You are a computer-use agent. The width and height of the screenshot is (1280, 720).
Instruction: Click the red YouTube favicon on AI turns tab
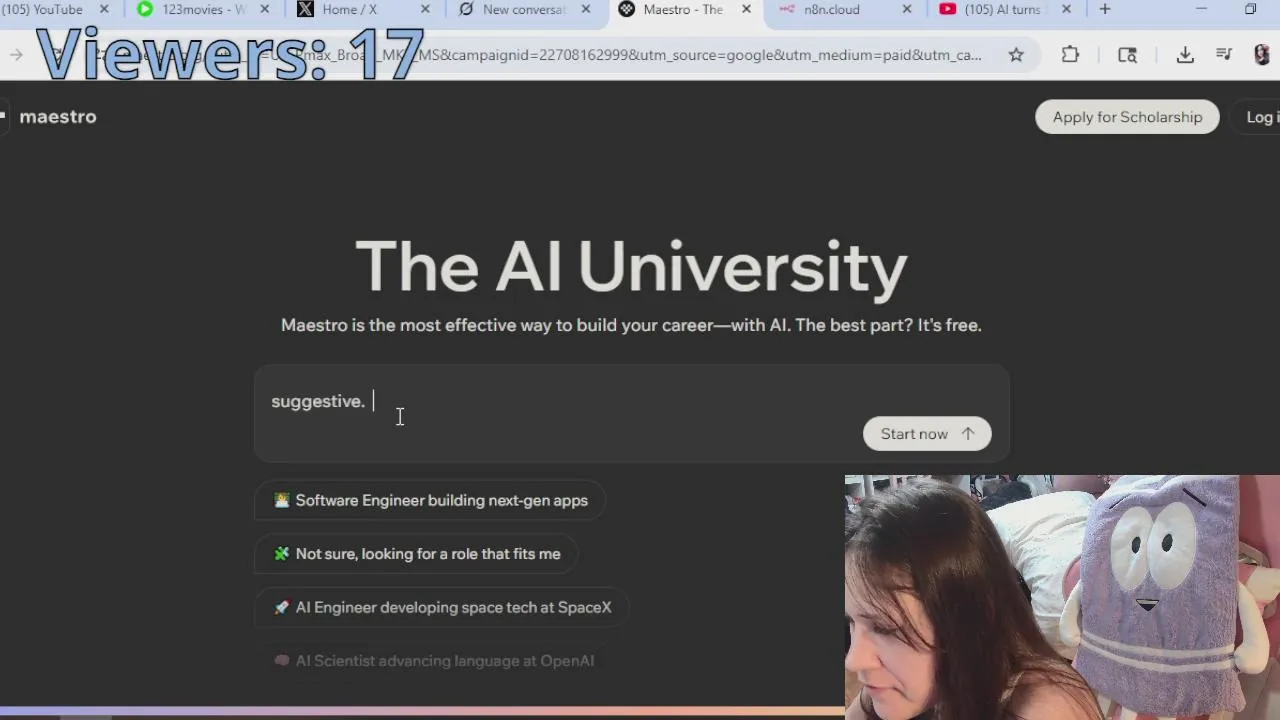click(947, 10)
